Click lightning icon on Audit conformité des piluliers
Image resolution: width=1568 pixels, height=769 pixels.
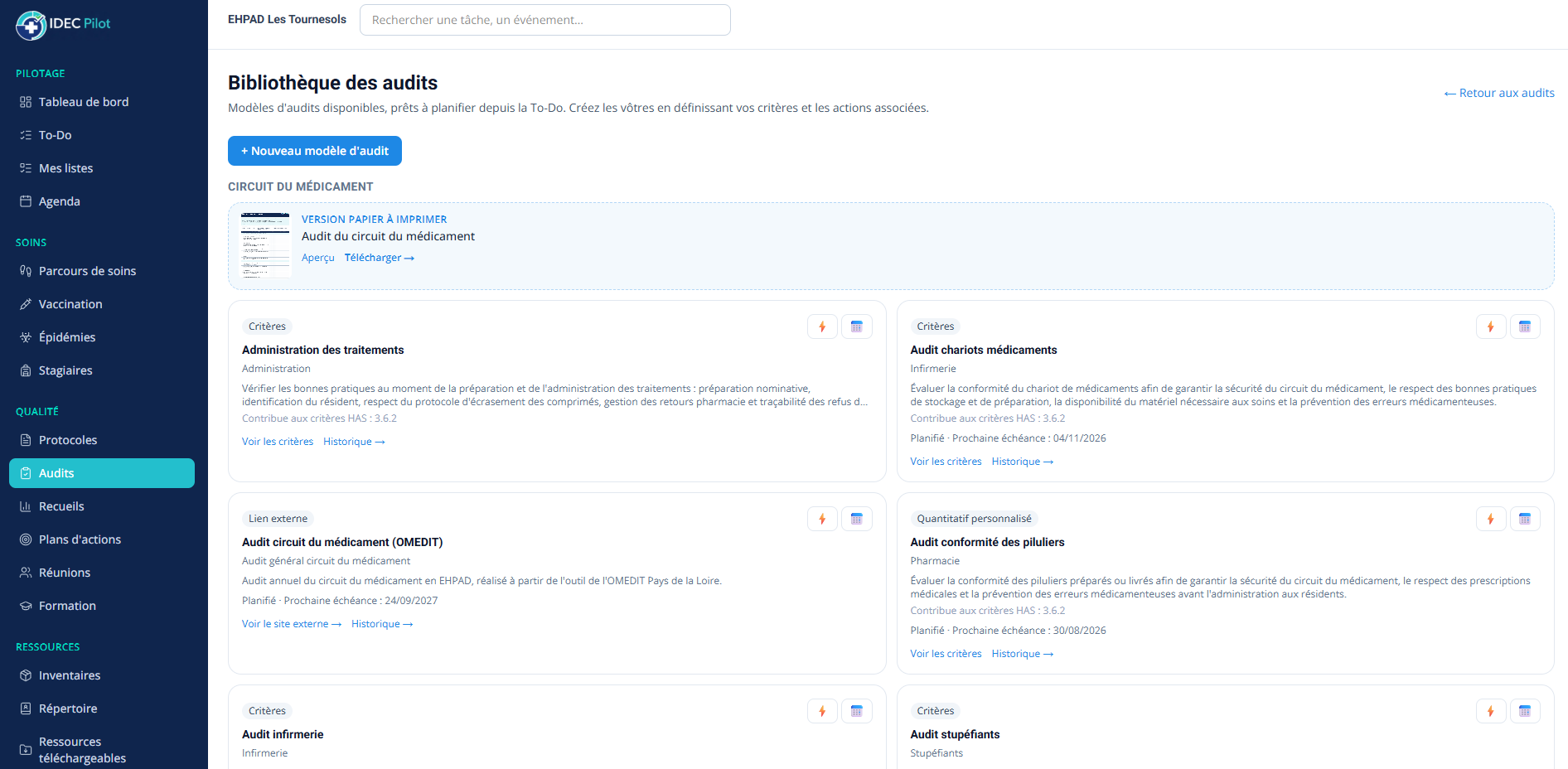tap(1491, 519)
